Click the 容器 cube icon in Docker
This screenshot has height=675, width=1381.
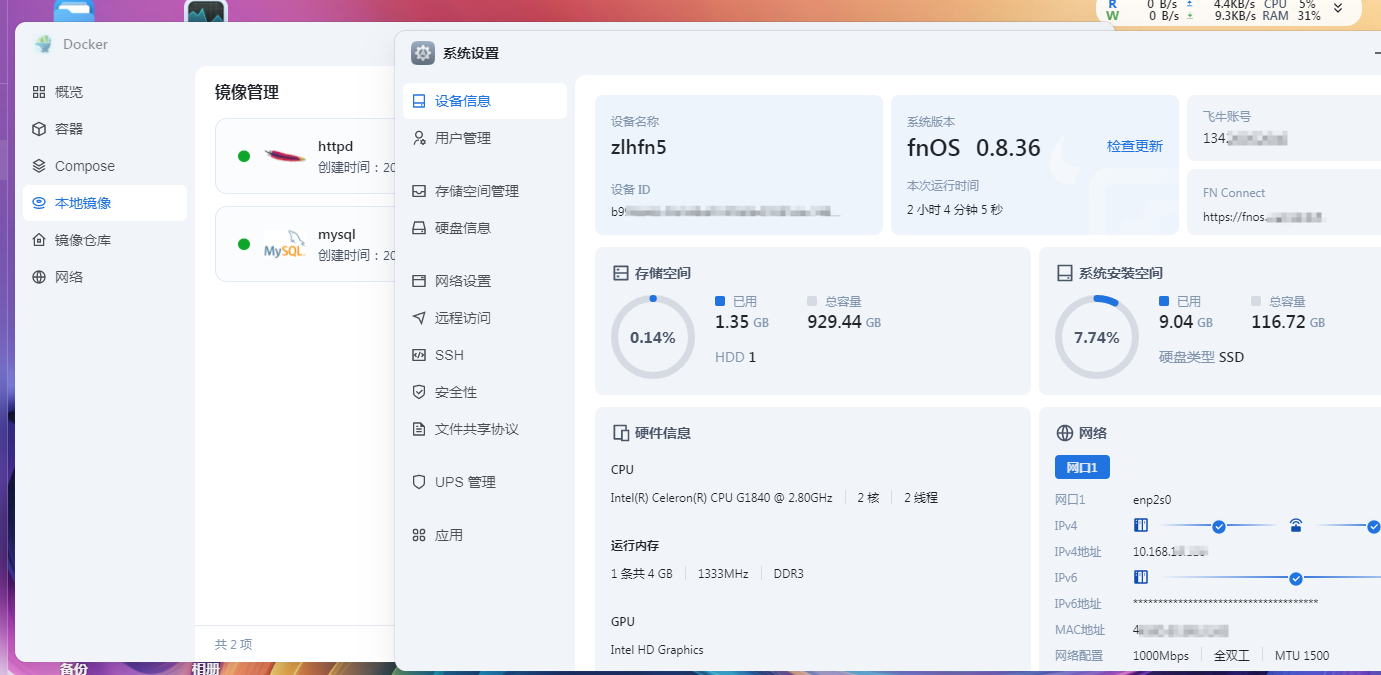[39, 129]
